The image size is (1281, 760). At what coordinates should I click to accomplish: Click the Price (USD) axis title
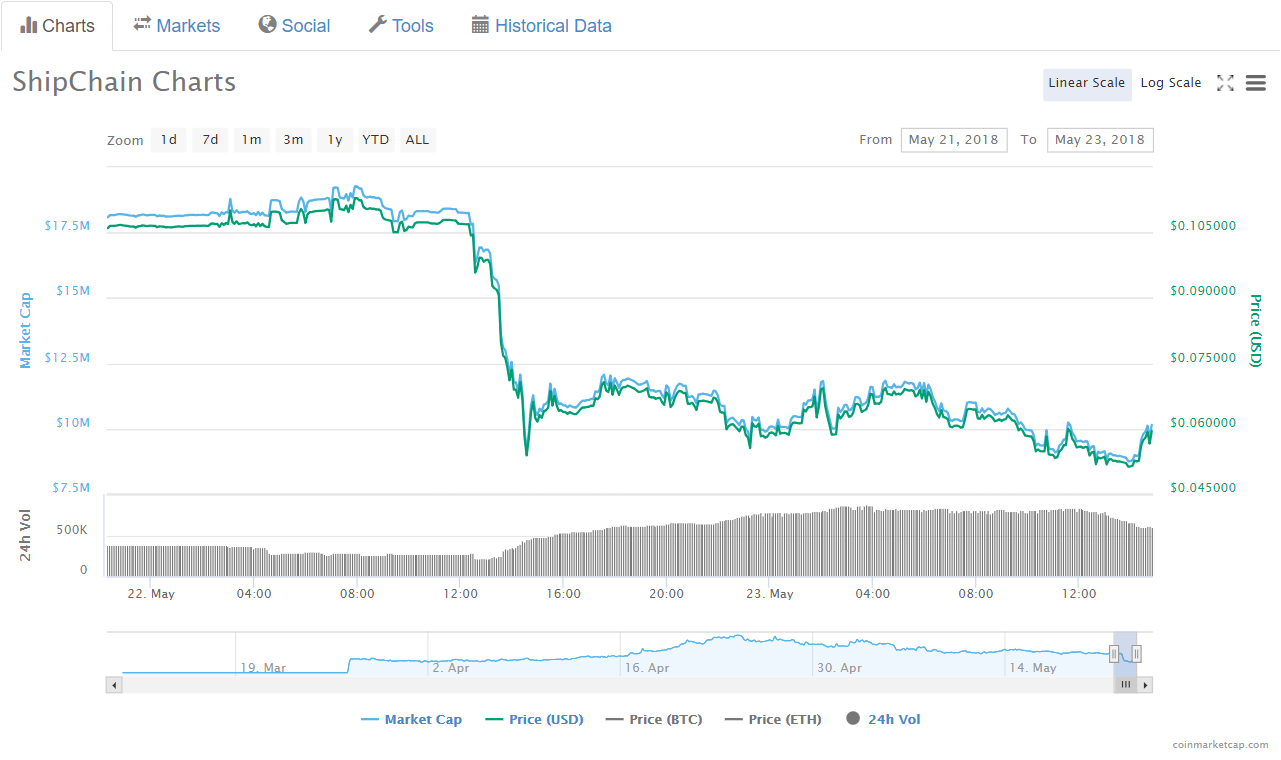click(x=1255, y=330)
